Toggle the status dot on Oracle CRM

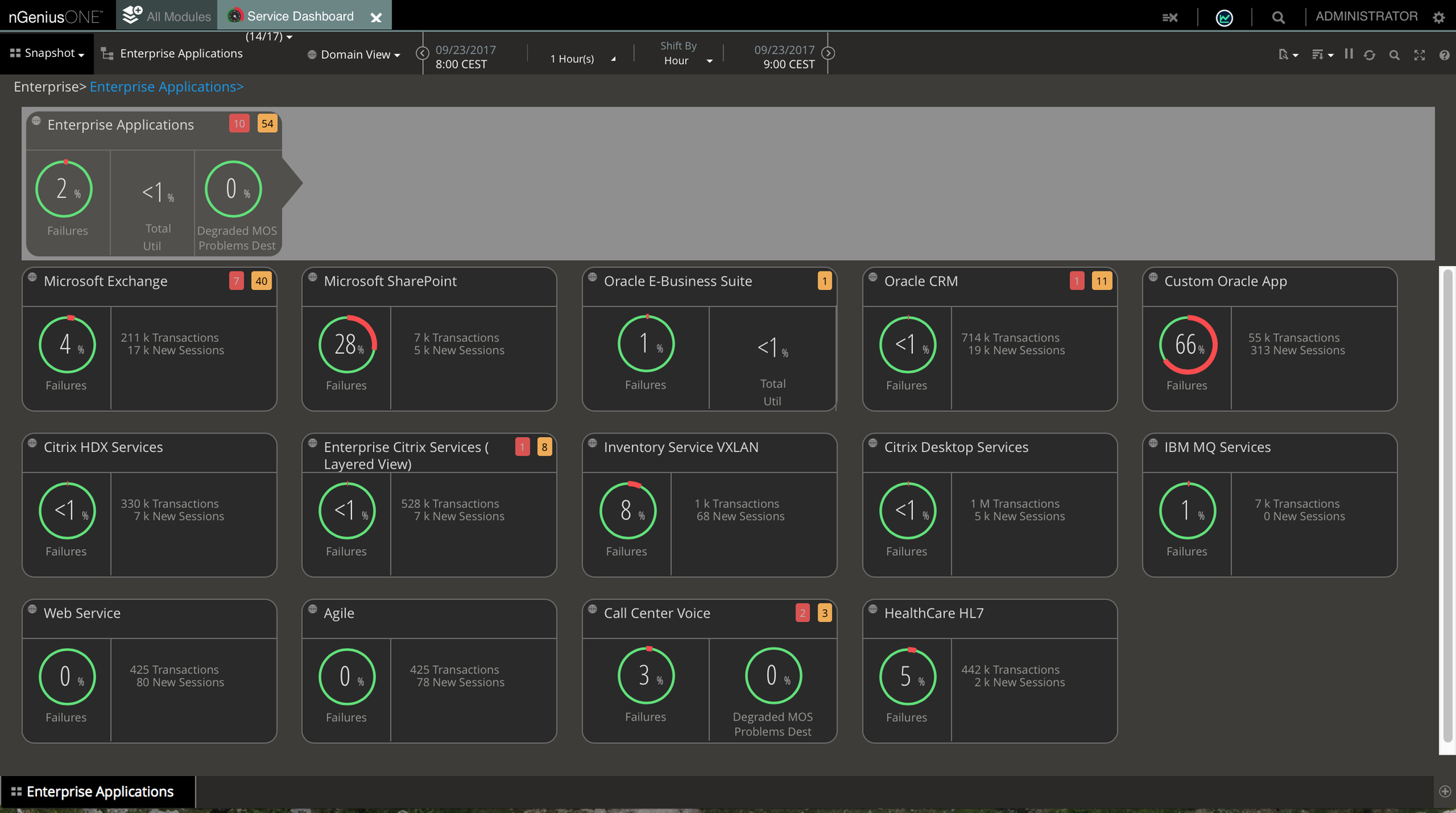pyautogui.click(x=873, y=277)
